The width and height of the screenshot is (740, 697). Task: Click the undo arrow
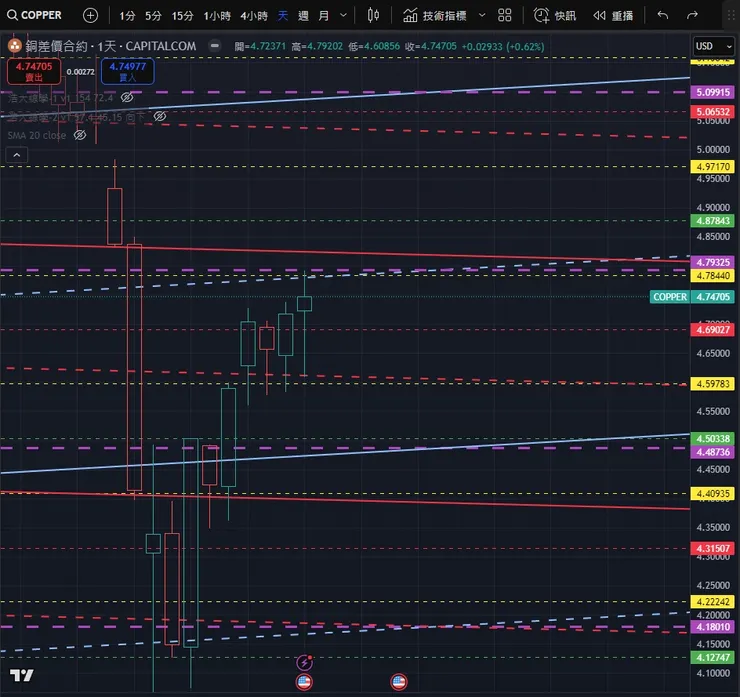click(663, 16)
